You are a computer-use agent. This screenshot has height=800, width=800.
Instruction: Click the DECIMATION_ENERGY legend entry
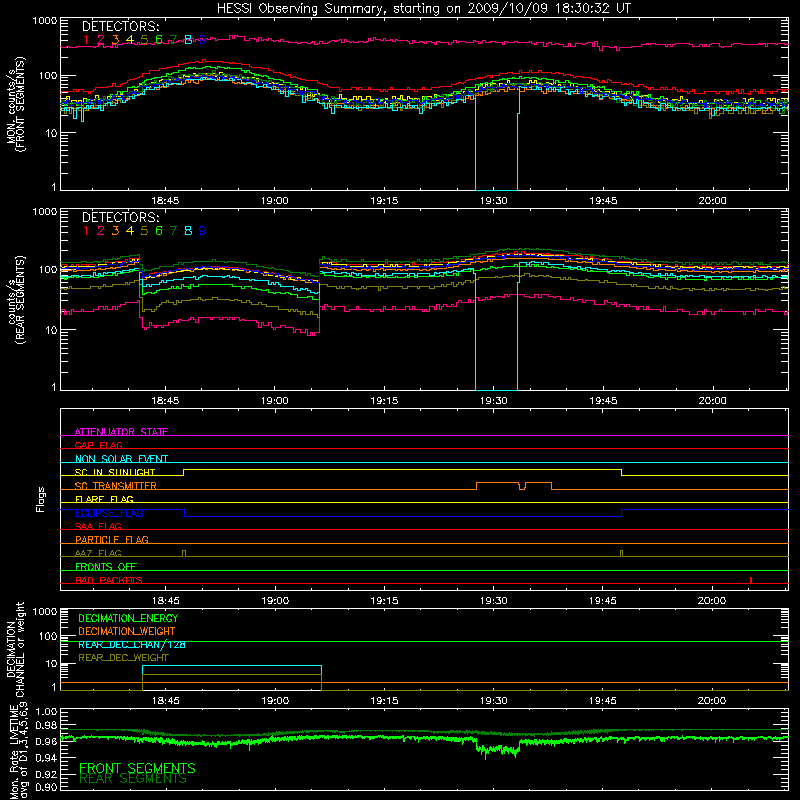128,618
